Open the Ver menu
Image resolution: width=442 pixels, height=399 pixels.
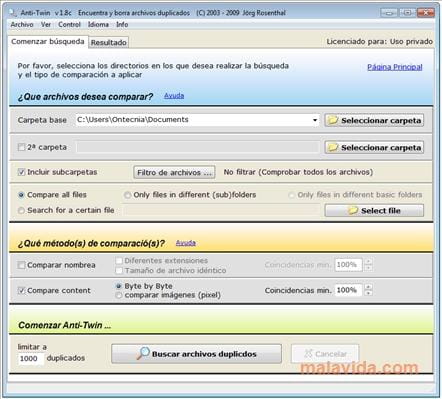tap(46, 25)
